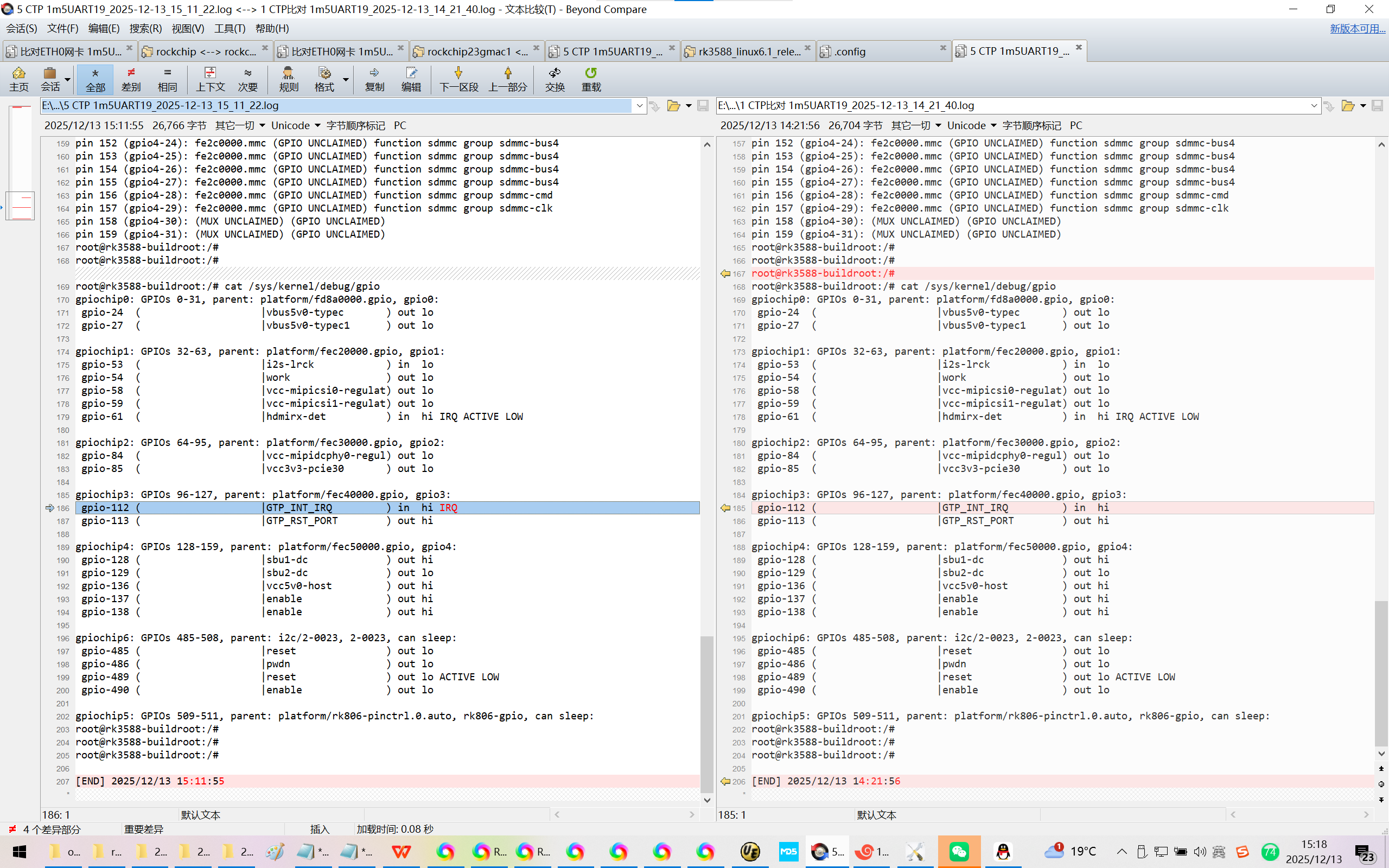Image resolution: width=1389 pixels, height=868 pixels.
Task: Open the Rules (规则) referee icon
Action: [x=288, y=79]
